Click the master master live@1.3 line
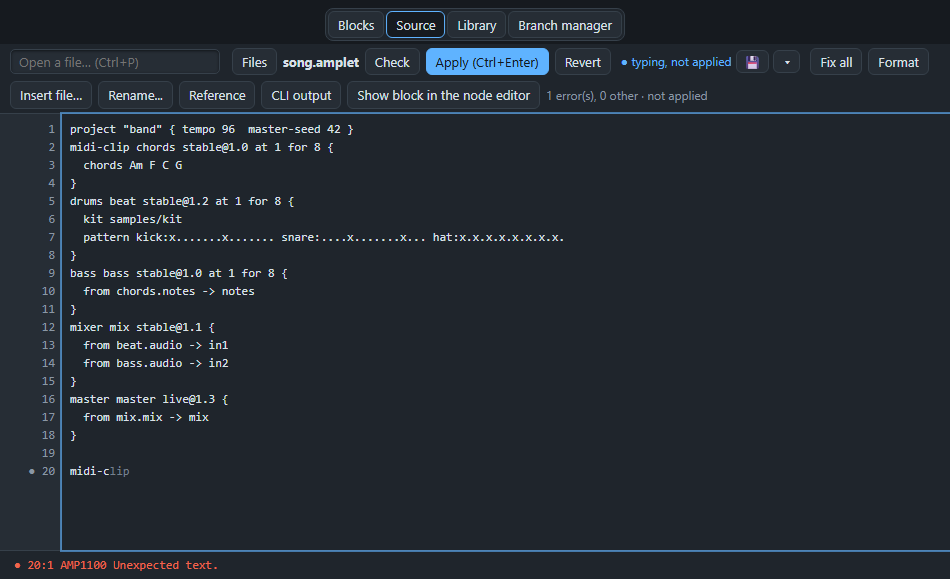950x579 pixels. [x=149, y=399]
